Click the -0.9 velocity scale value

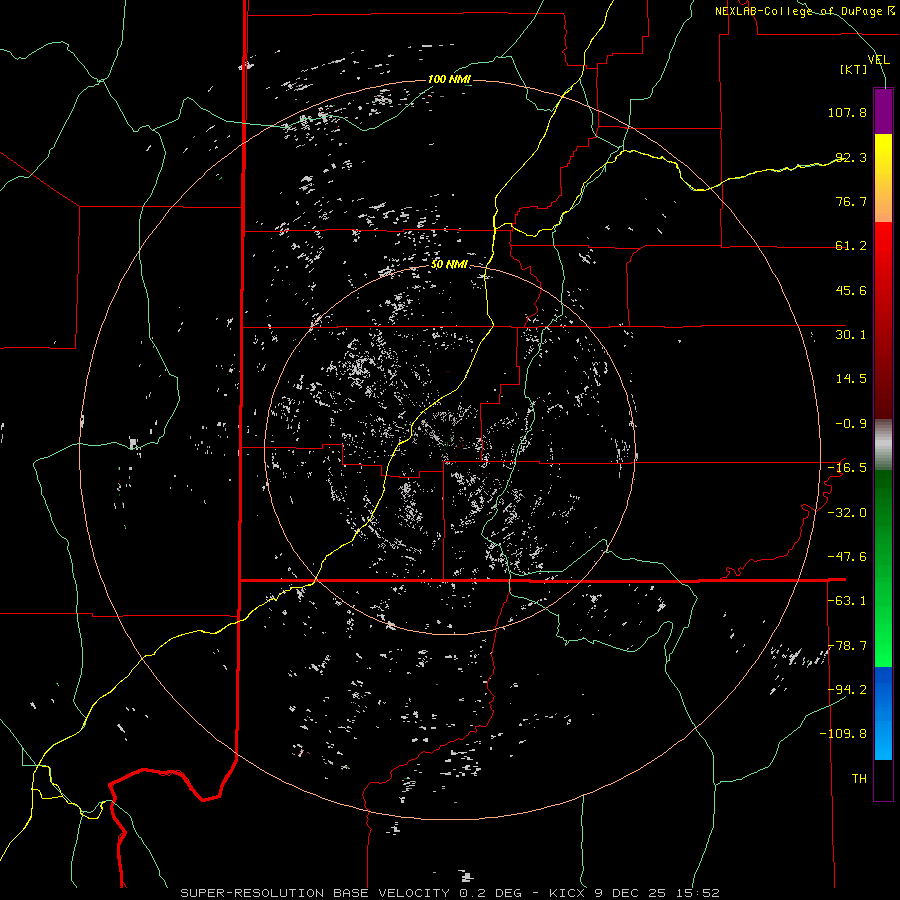(x=851, y=424)
